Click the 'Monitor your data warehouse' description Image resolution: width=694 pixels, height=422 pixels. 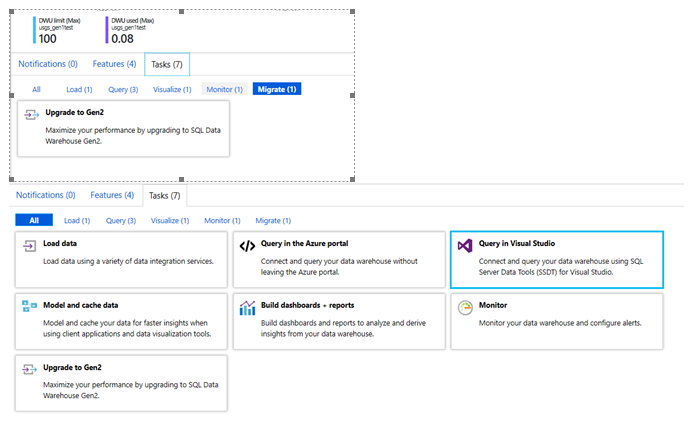coord(560,323)
